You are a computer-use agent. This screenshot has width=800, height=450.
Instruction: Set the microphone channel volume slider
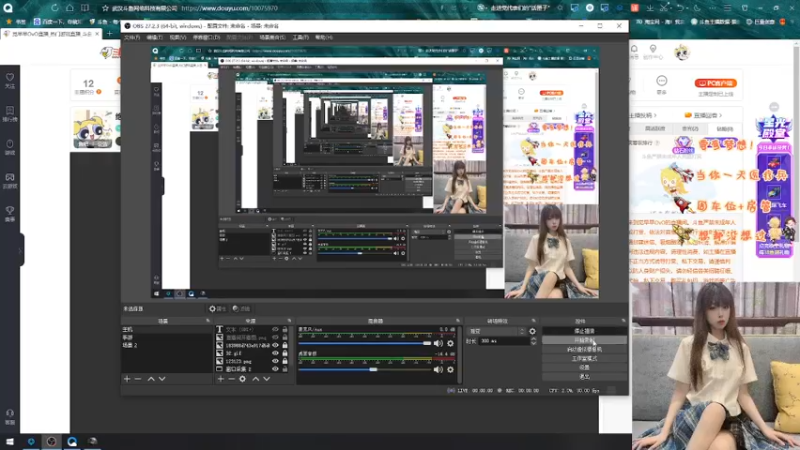(x=365, y=343)
